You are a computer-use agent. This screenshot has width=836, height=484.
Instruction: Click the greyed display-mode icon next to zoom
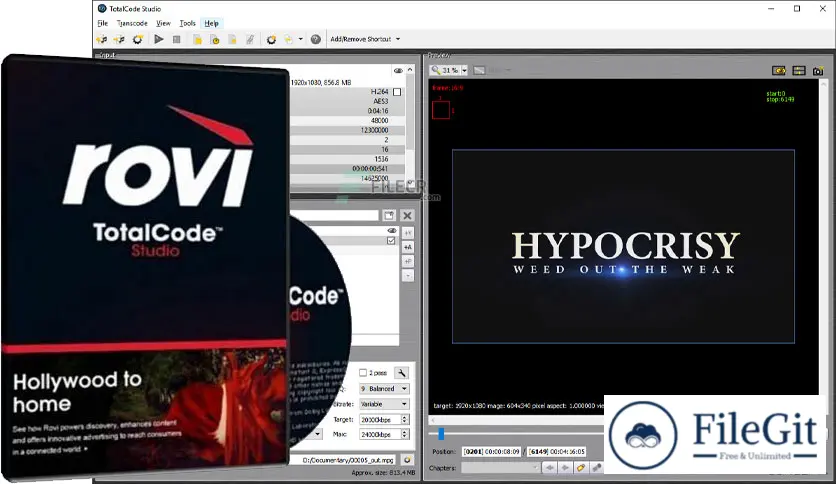(479, 70)
